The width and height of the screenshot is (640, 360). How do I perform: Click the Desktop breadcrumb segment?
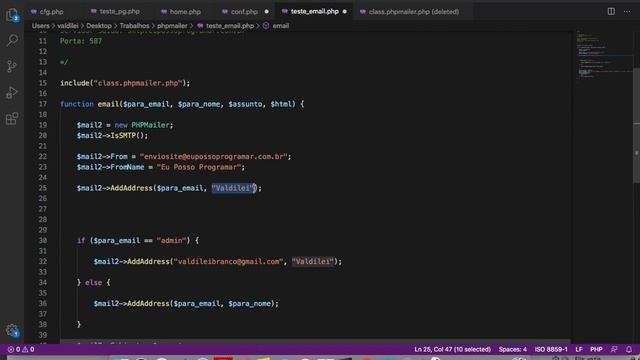point(99,26)
